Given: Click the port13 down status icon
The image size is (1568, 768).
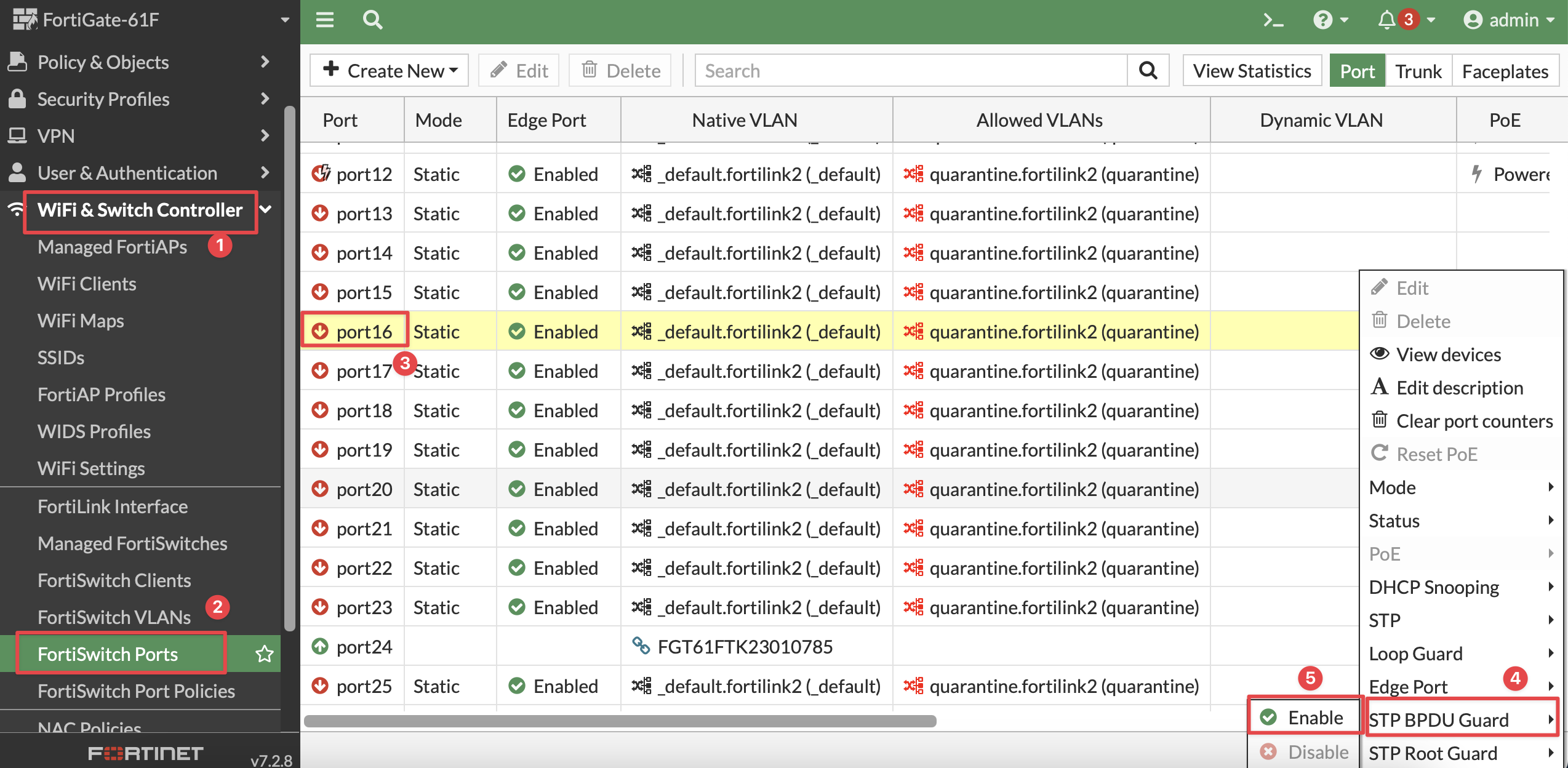Looking at the screenshot, I should tap(320, 213).
